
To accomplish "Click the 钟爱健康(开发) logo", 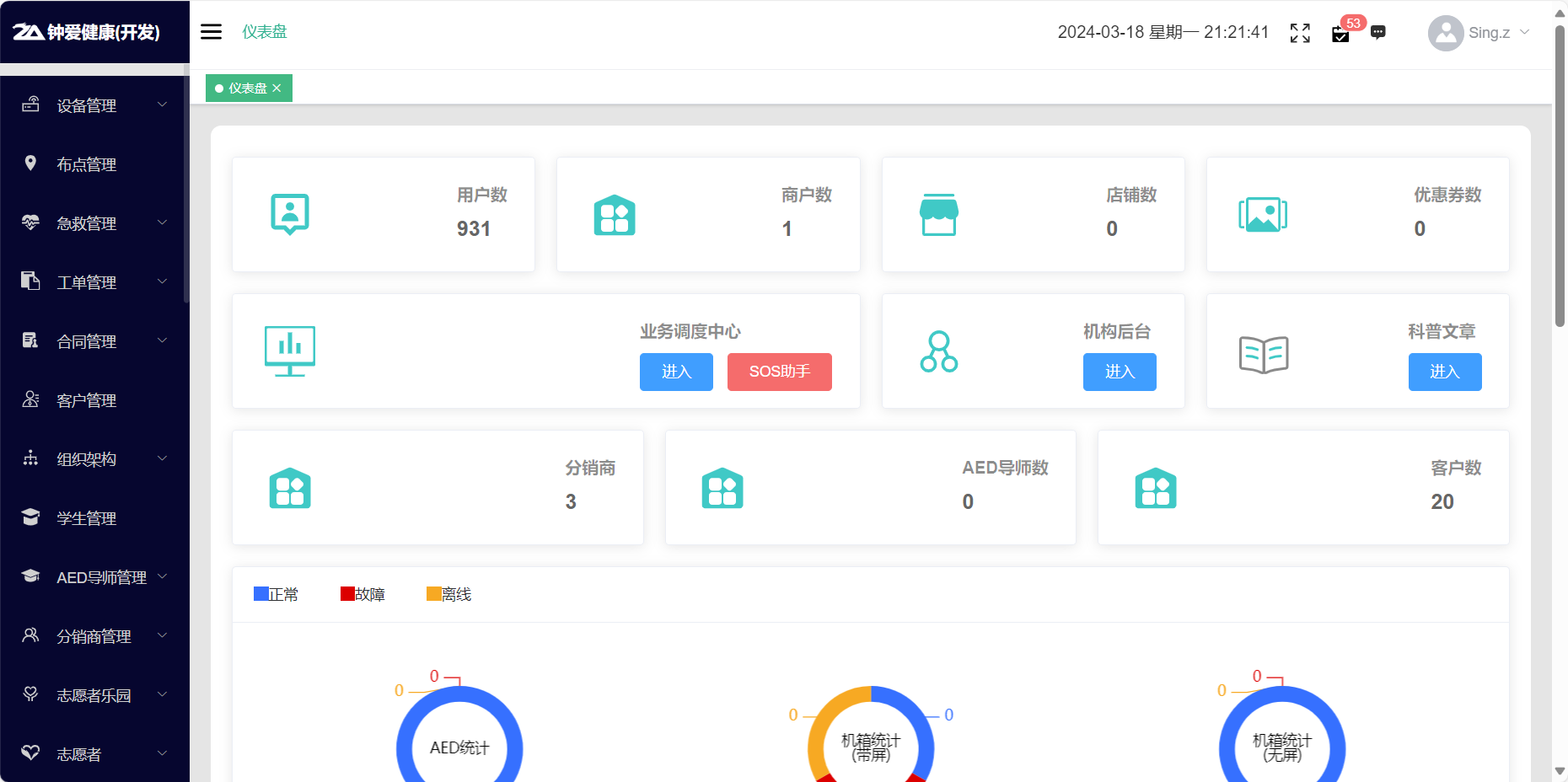I will pyautogui.click(x=86, y=32).
